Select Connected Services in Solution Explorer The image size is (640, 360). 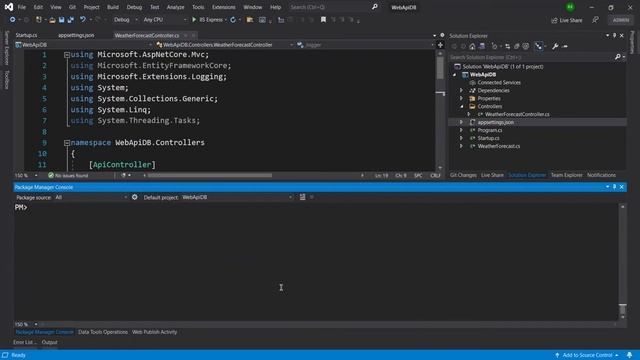(x=499, y=83)
